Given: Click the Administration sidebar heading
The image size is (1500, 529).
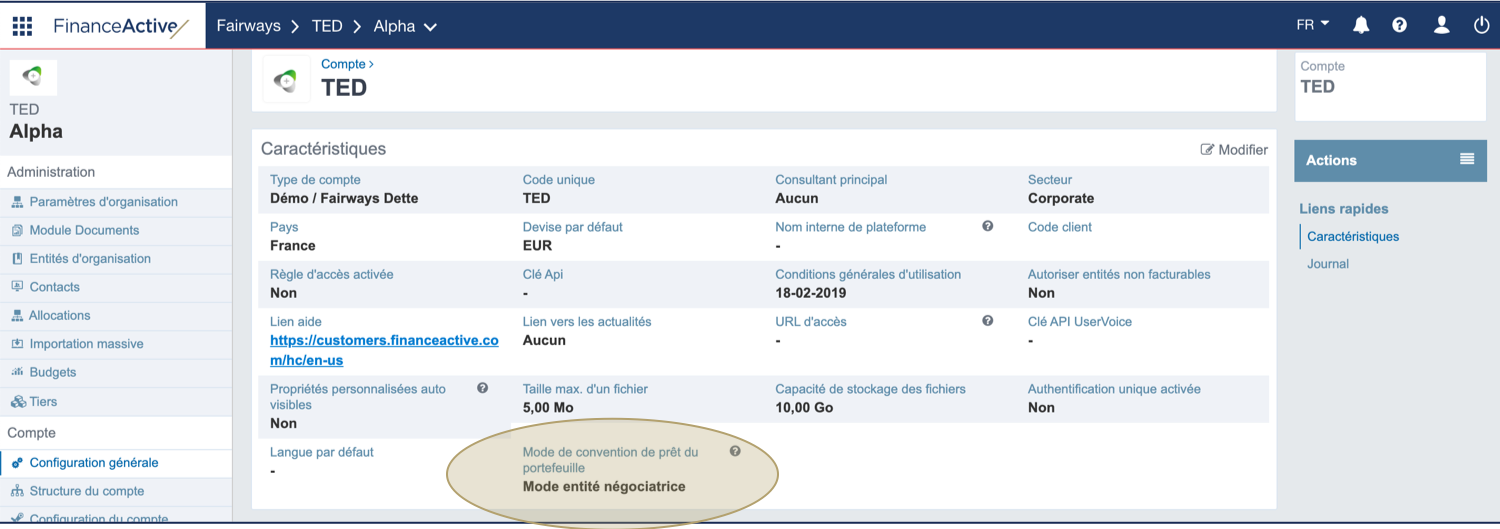Looking at the screenshot, I should (51, 172).
